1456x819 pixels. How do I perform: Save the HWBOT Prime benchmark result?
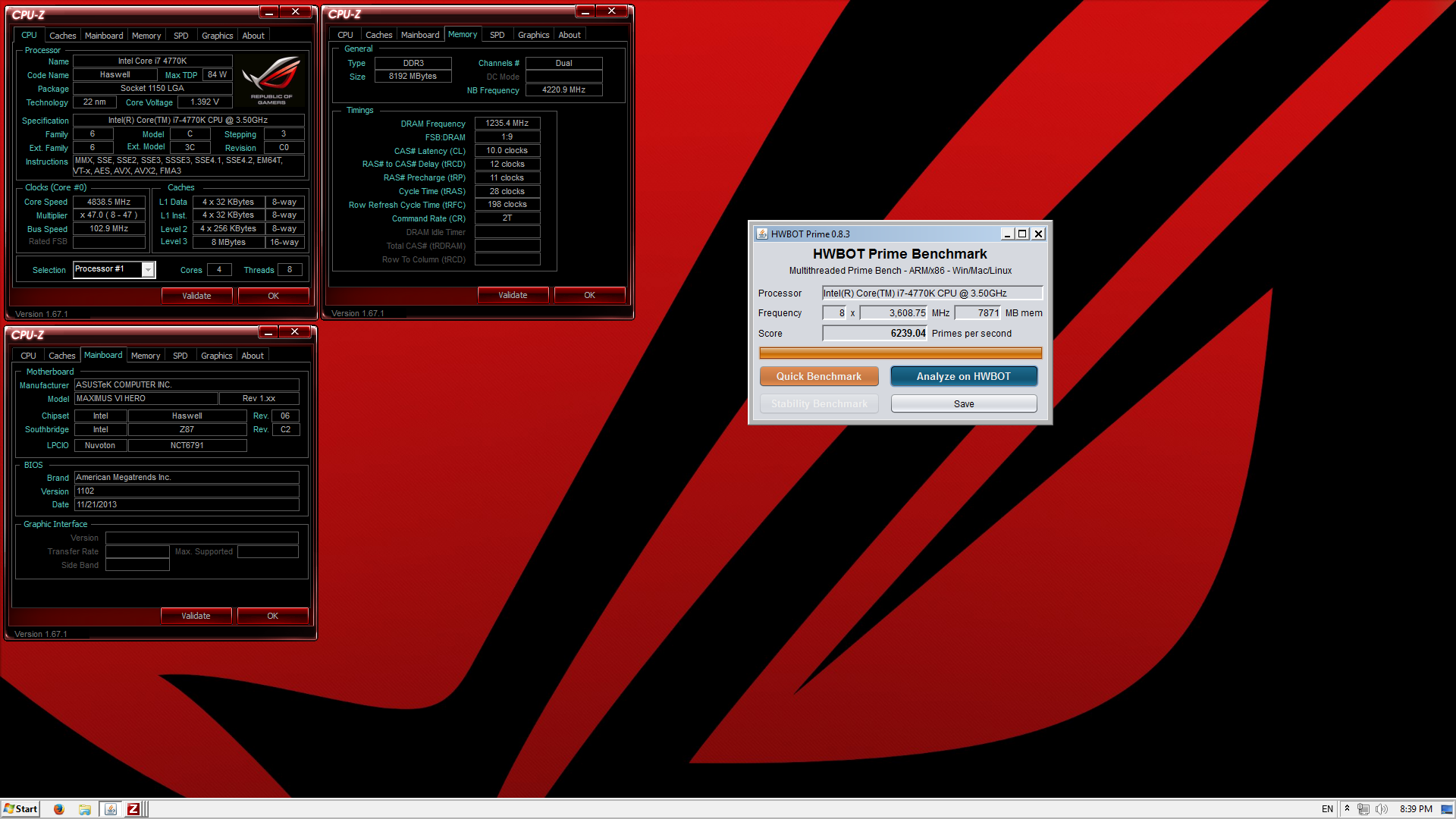pos(964,403)
